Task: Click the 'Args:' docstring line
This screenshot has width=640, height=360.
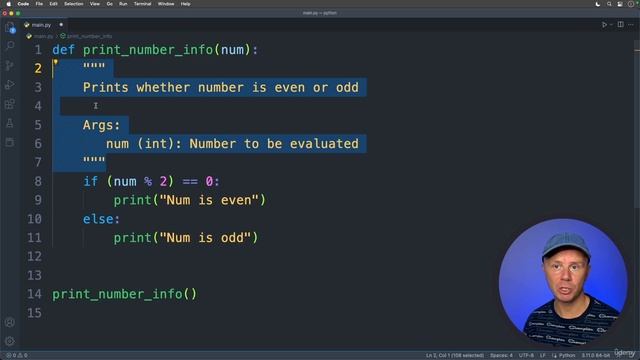Action: 102,125
